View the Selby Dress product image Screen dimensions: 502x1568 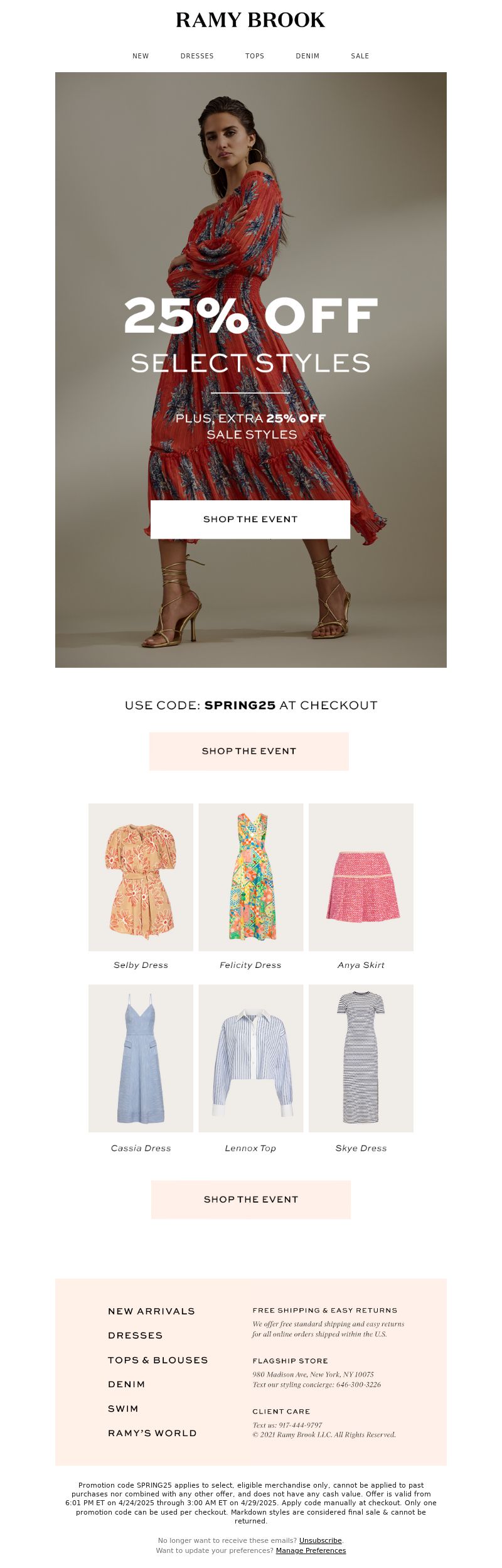tap(141, 877)
